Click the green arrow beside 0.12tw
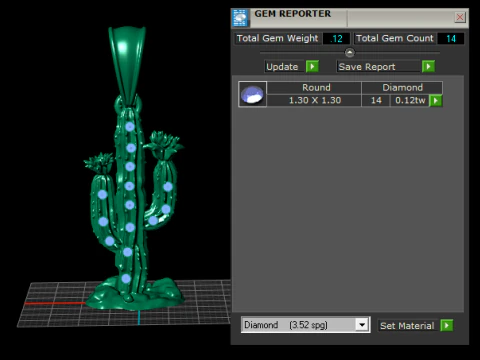Viewport: 480px width, 360px height. tap(436, 100)
